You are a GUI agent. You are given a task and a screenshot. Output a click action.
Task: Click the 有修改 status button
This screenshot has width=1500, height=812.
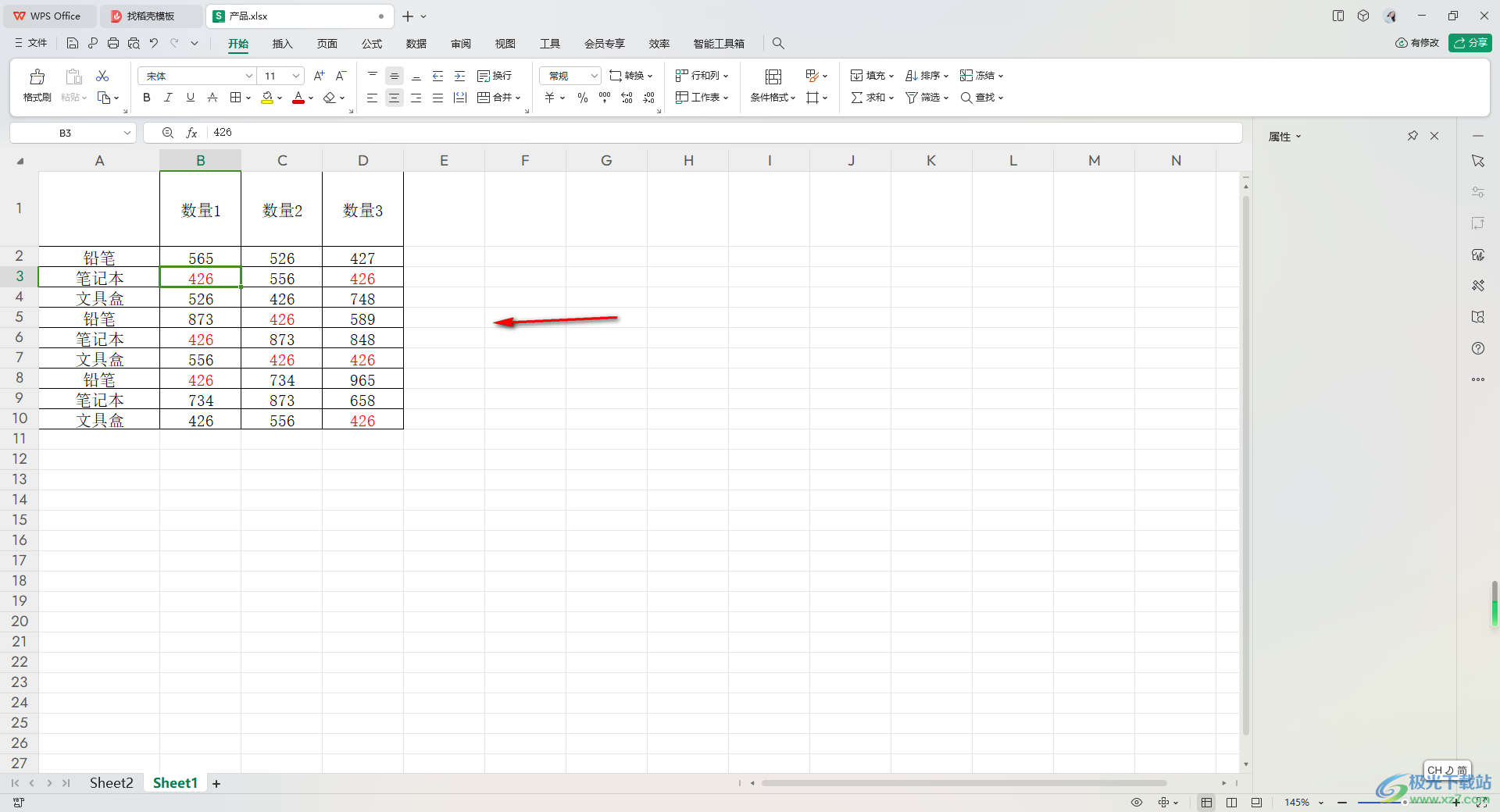[1417, 43]
